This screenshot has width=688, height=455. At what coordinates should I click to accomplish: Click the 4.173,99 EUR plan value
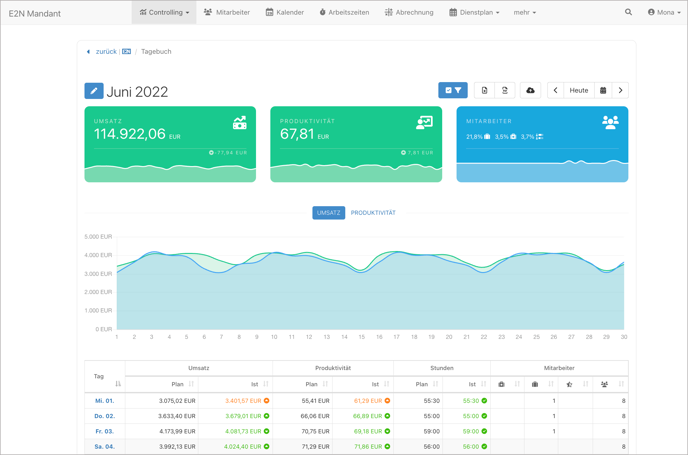click(177, 431)
